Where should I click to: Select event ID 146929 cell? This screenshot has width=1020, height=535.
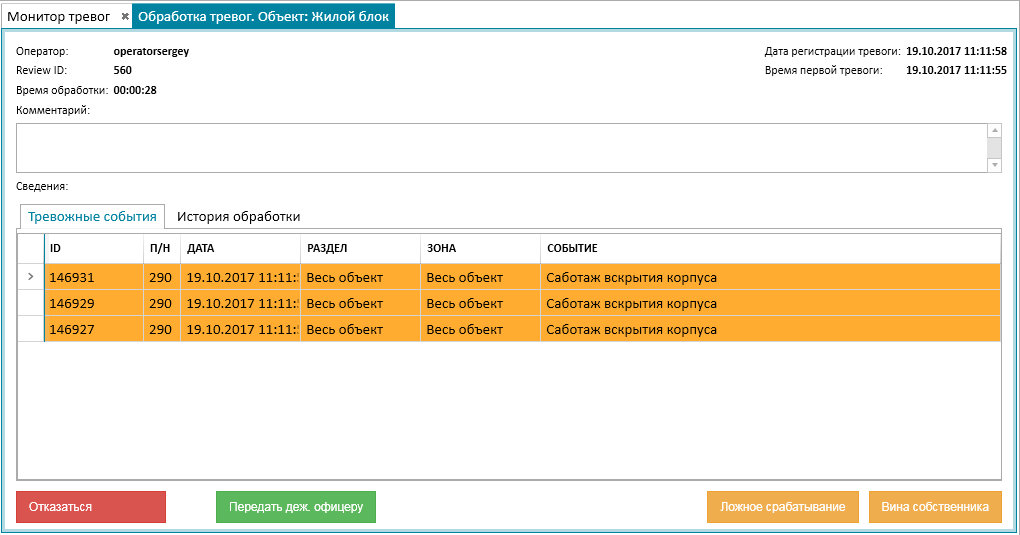point(94,303)
